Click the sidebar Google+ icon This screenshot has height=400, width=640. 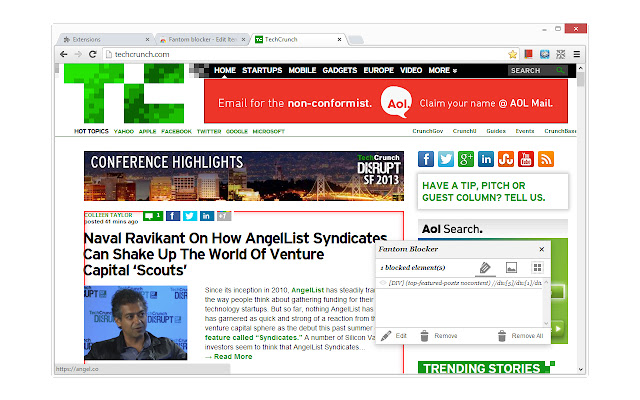(x=466, y=159)
